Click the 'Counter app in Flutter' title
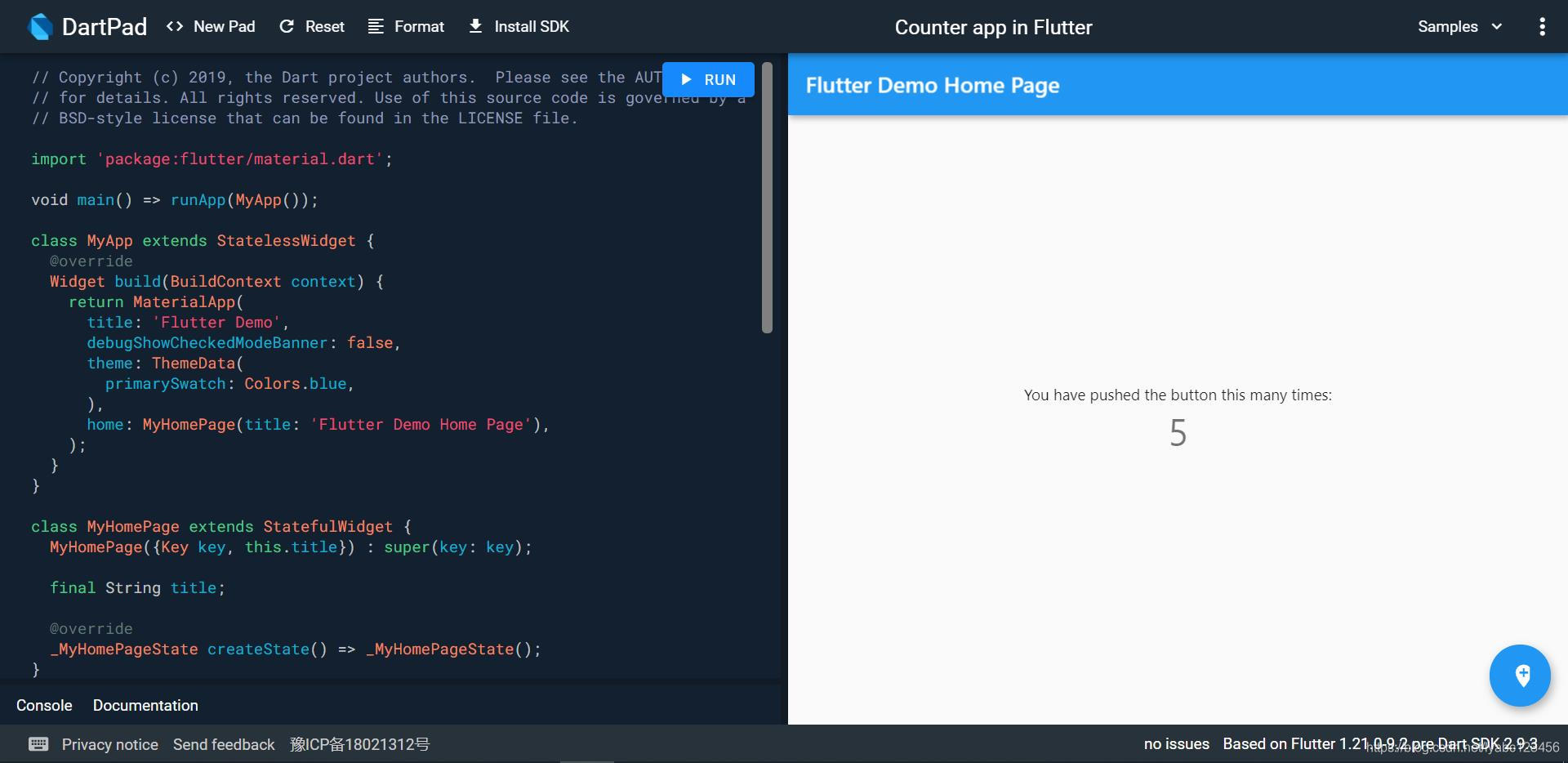 pyautogui.click(x=993, y=27)
